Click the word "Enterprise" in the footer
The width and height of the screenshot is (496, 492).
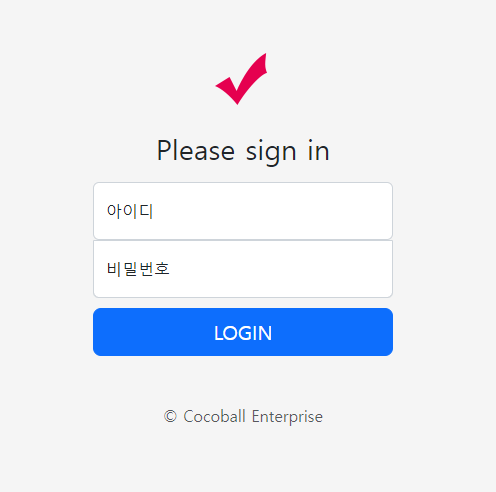pyautogui.click(x=287, y=417)
